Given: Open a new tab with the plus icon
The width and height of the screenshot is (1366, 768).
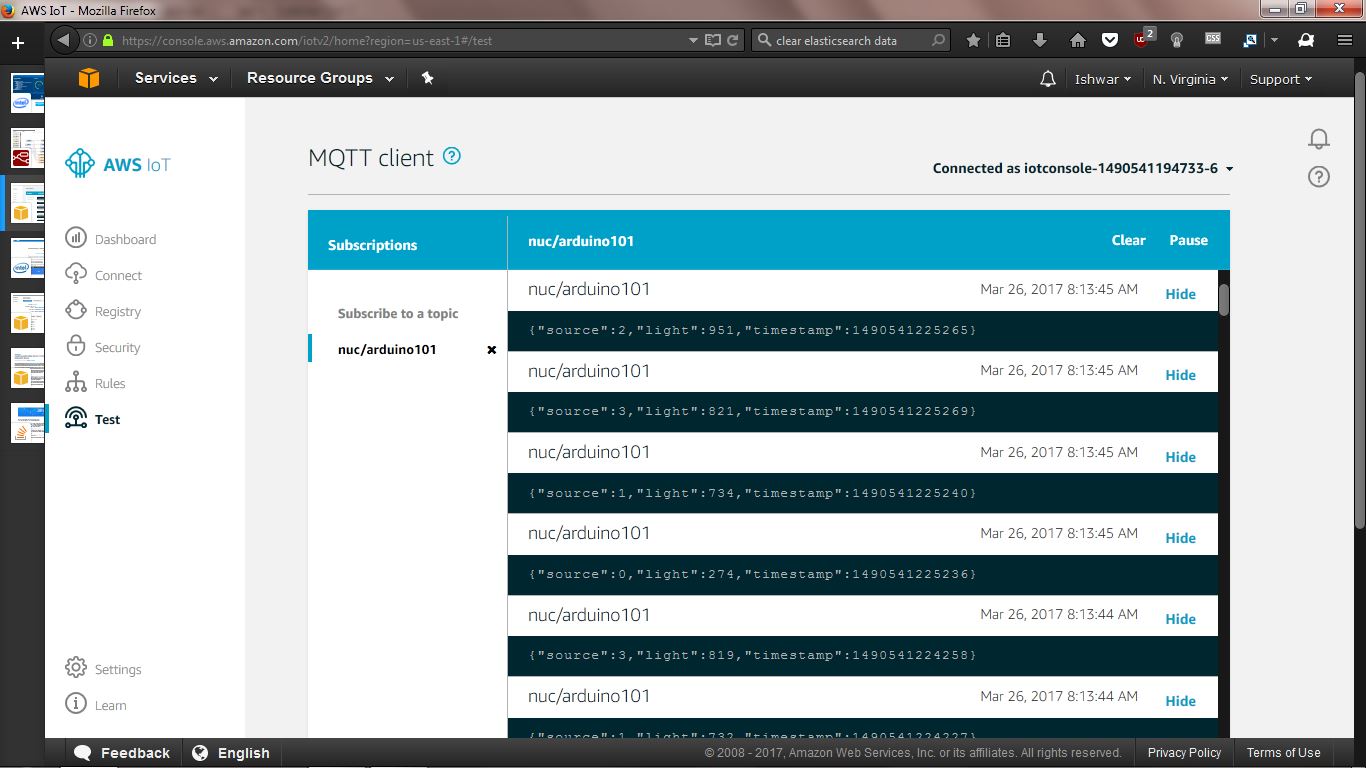Looking at the screenshot, I should pos(18,42).
